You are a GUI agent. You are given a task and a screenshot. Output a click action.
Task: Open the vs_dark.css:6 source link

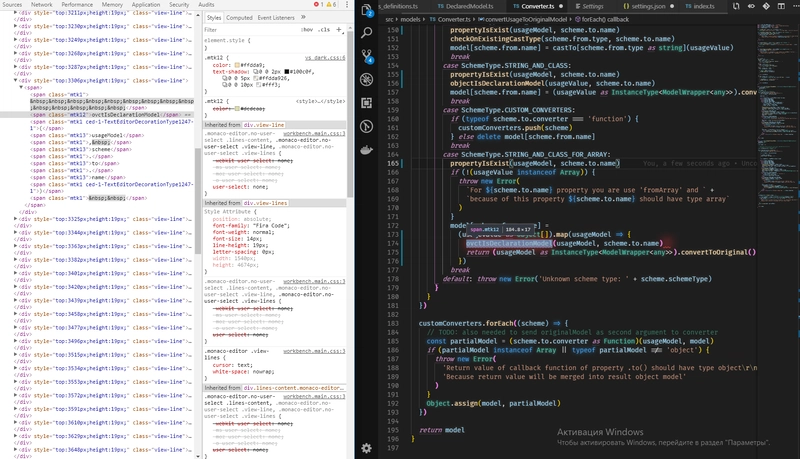[324, 60]
